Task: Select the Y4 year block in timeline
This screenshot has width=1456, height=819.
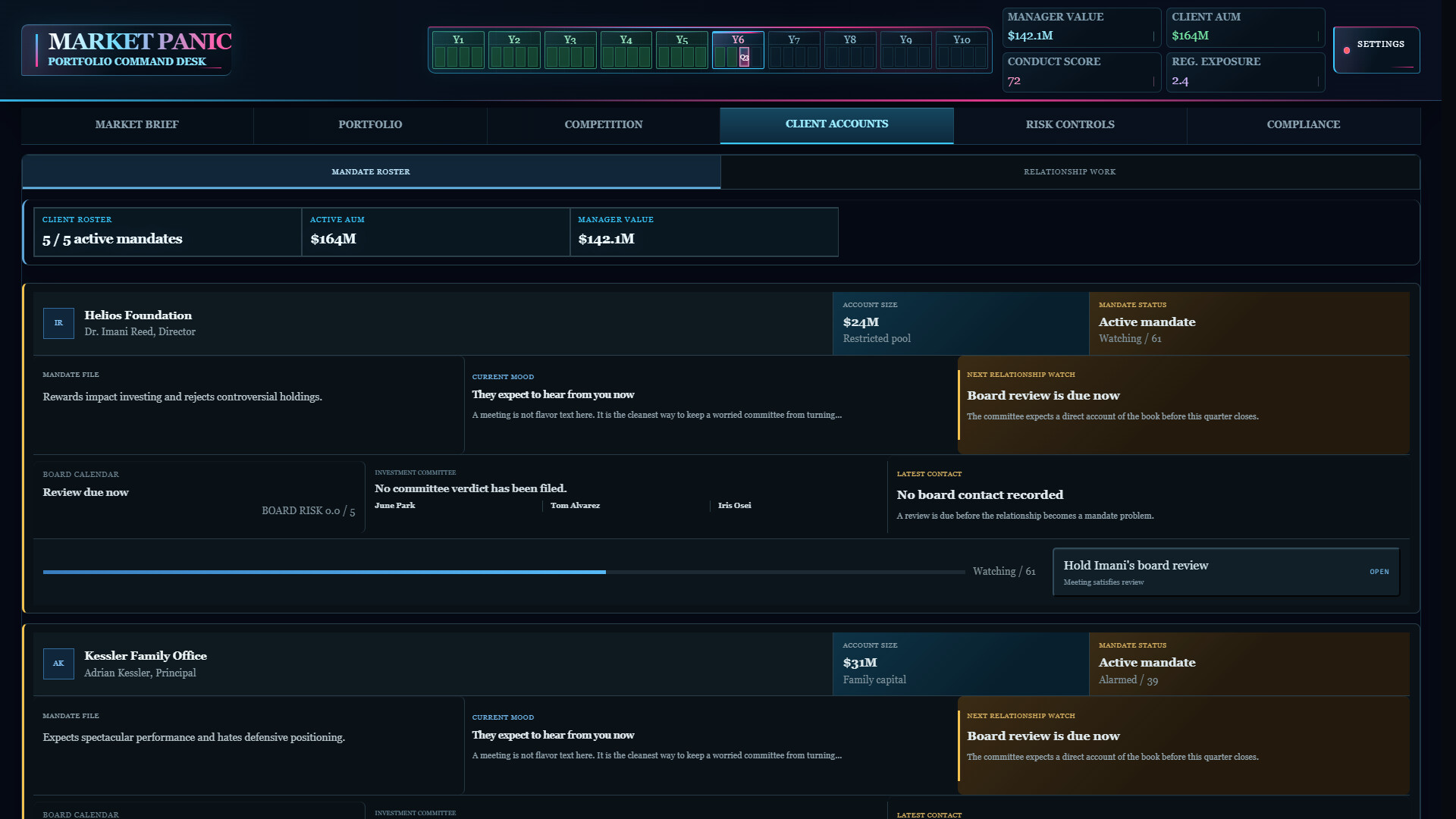Action: click(626, 50)
